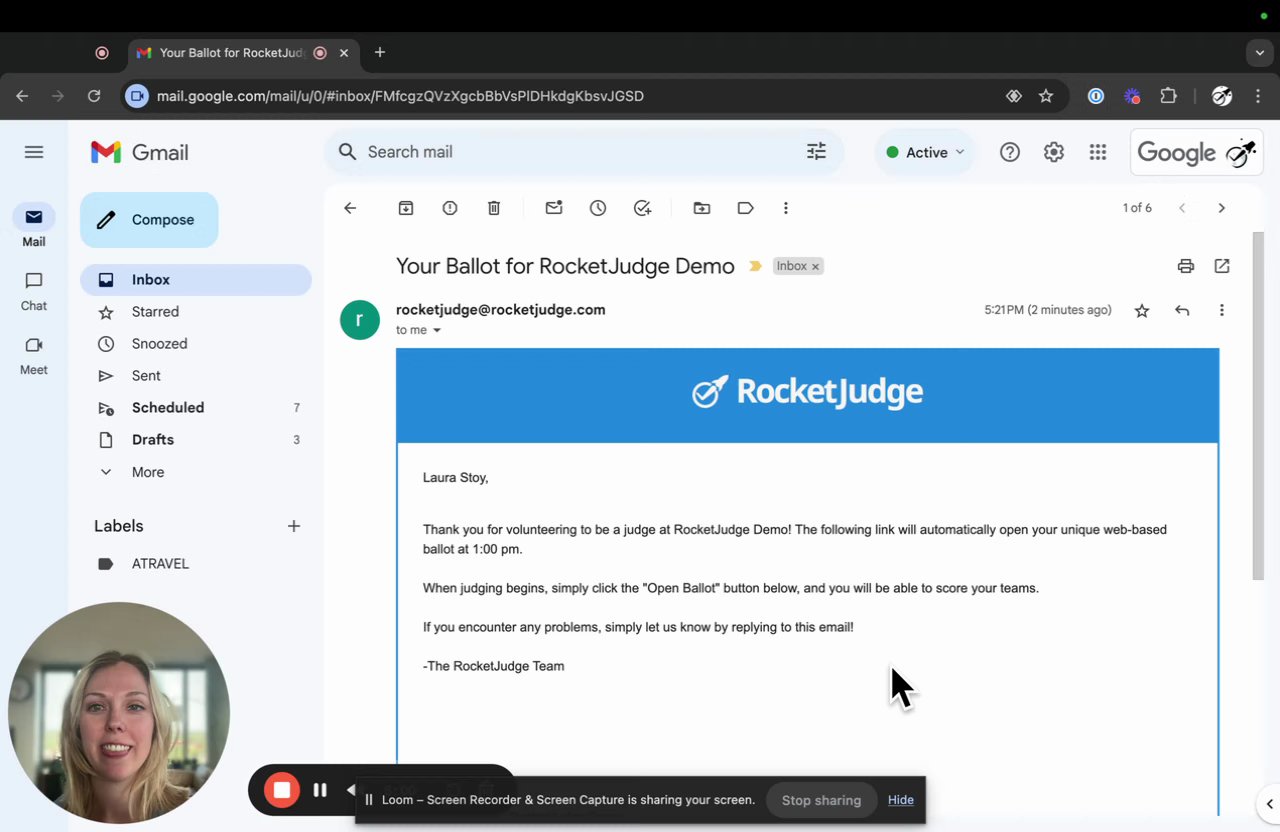
Task: Open the Active status dropdown
Action: click(x=925, y=152)
